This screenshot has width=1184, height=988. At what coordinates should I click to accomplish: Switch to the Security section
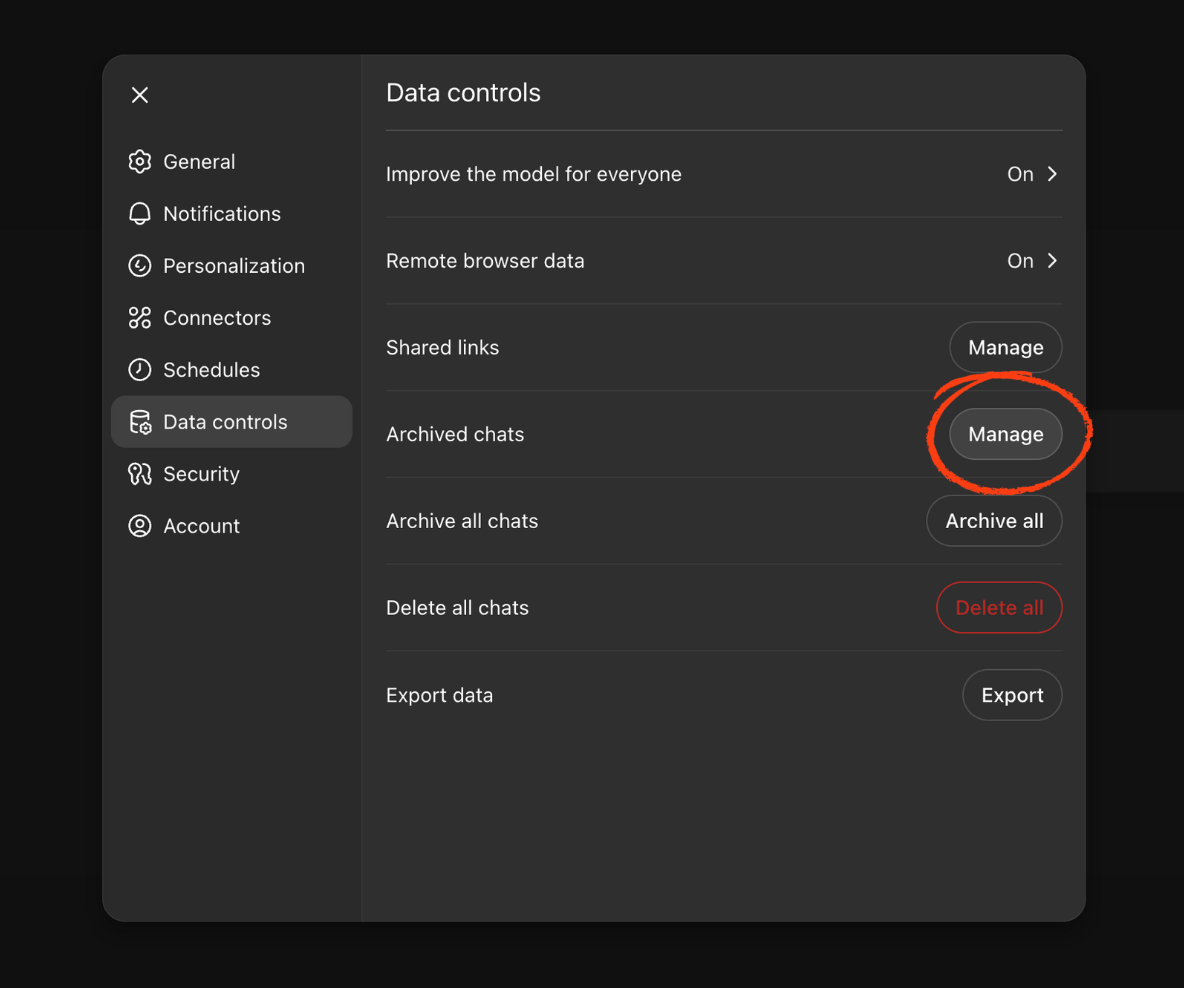click(200, 473)
